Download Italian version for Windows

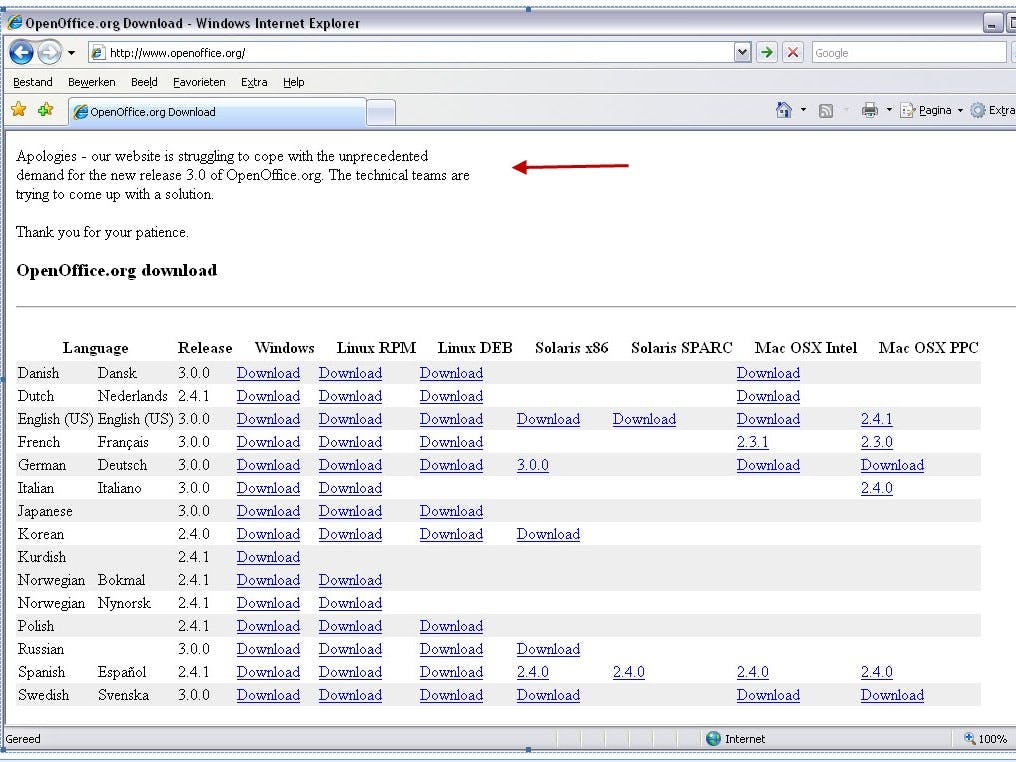[x=268, y=489]
